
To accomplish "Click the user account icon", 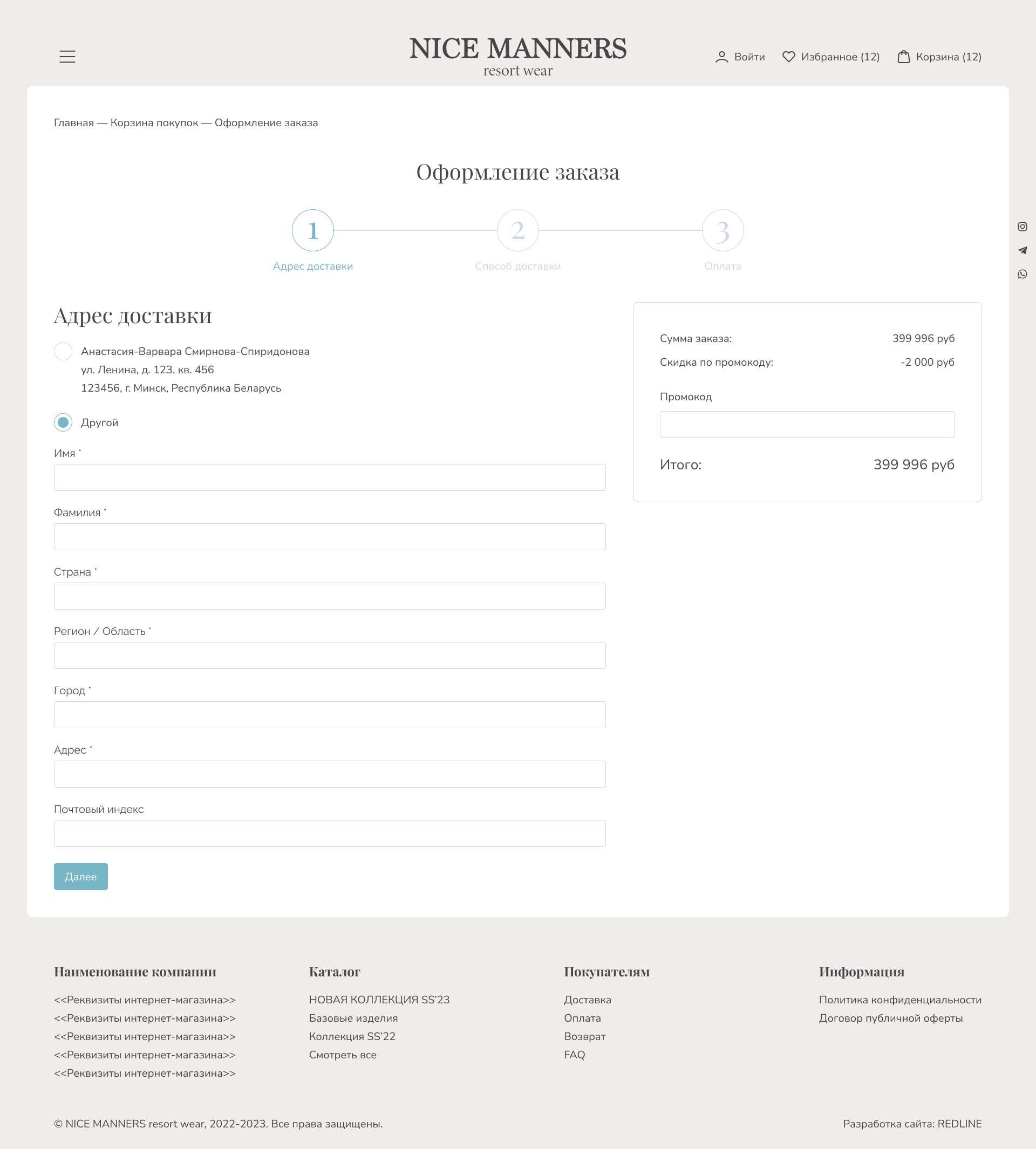I will tap(721, 57).
